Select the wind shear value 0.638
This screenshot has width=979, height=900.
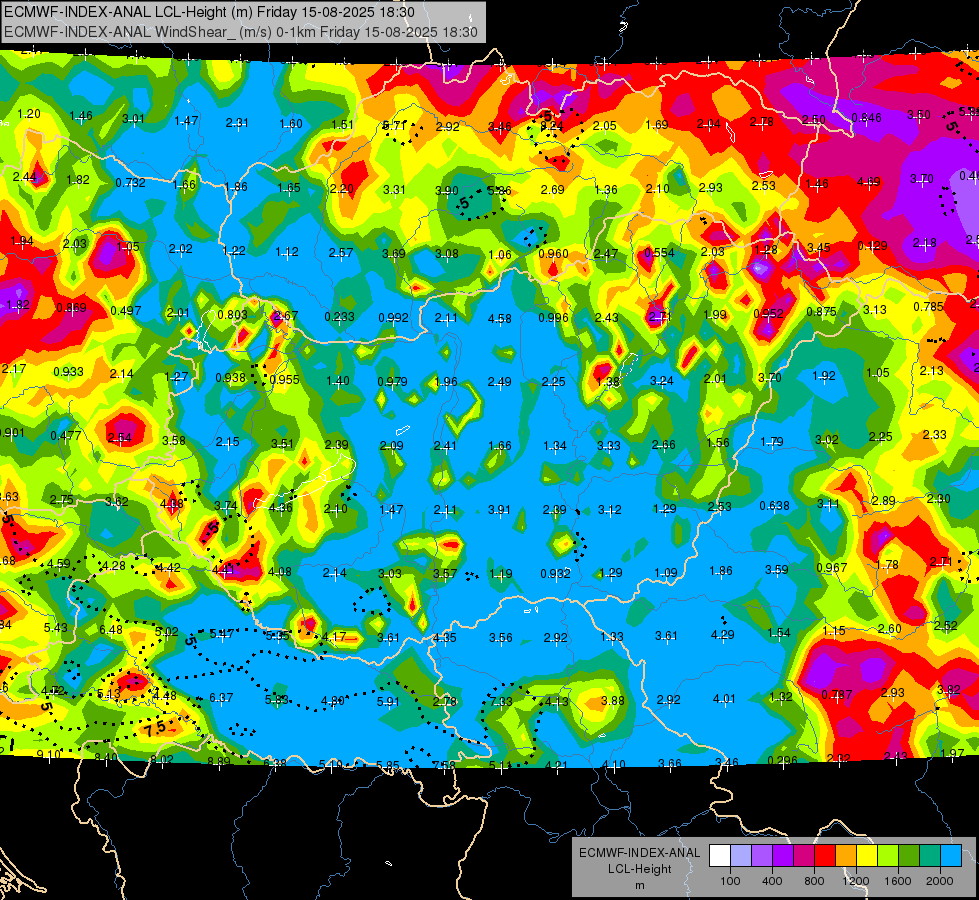coord(774,505)
